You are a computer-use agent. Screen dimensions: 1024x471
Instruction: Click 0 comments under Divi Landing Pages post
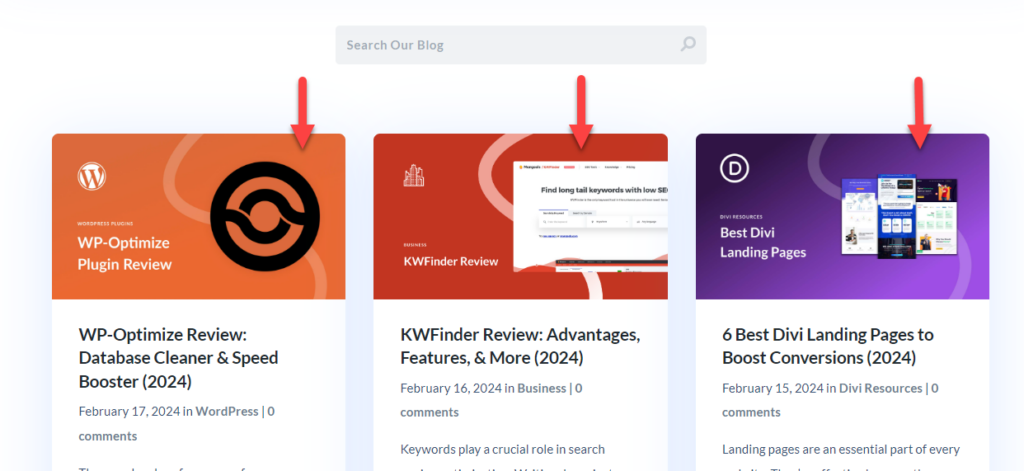coord(830,400)
